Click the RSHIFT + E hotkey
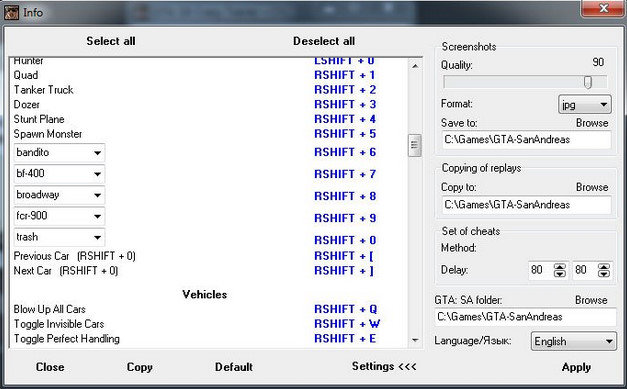The width and height of the screenshot is (627, 389). pos(345,339)
